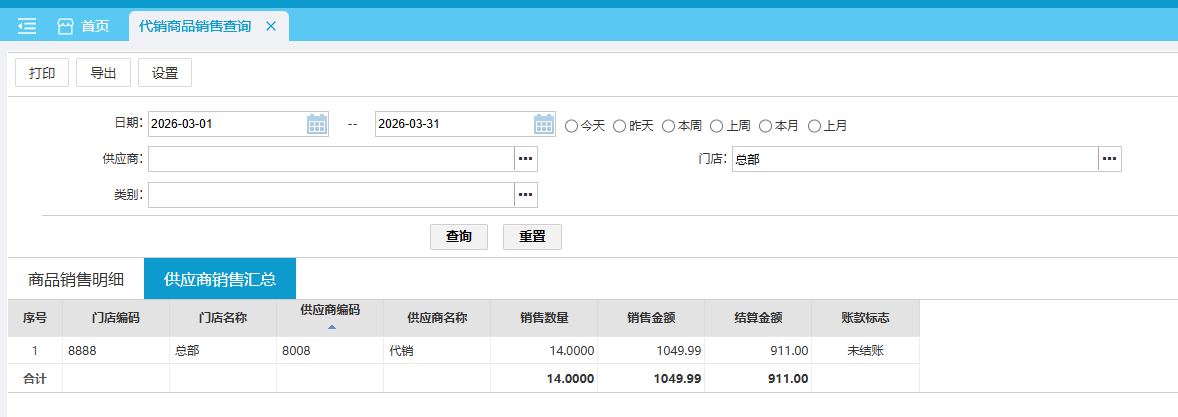Select the 本周 radio option
The height and width of the screenshot is (417, 1178).
[668, 126]
